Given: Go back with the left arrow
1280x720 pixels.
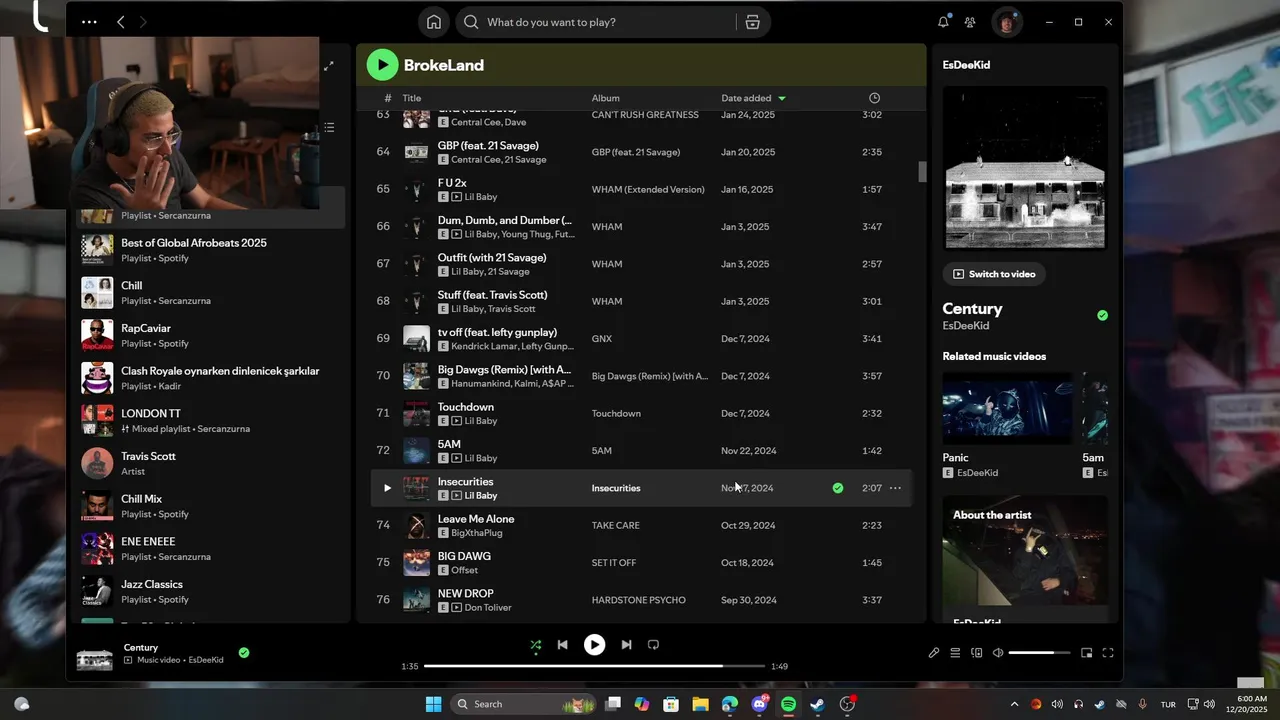Looking at the screenshot, I should pos(121,22).
